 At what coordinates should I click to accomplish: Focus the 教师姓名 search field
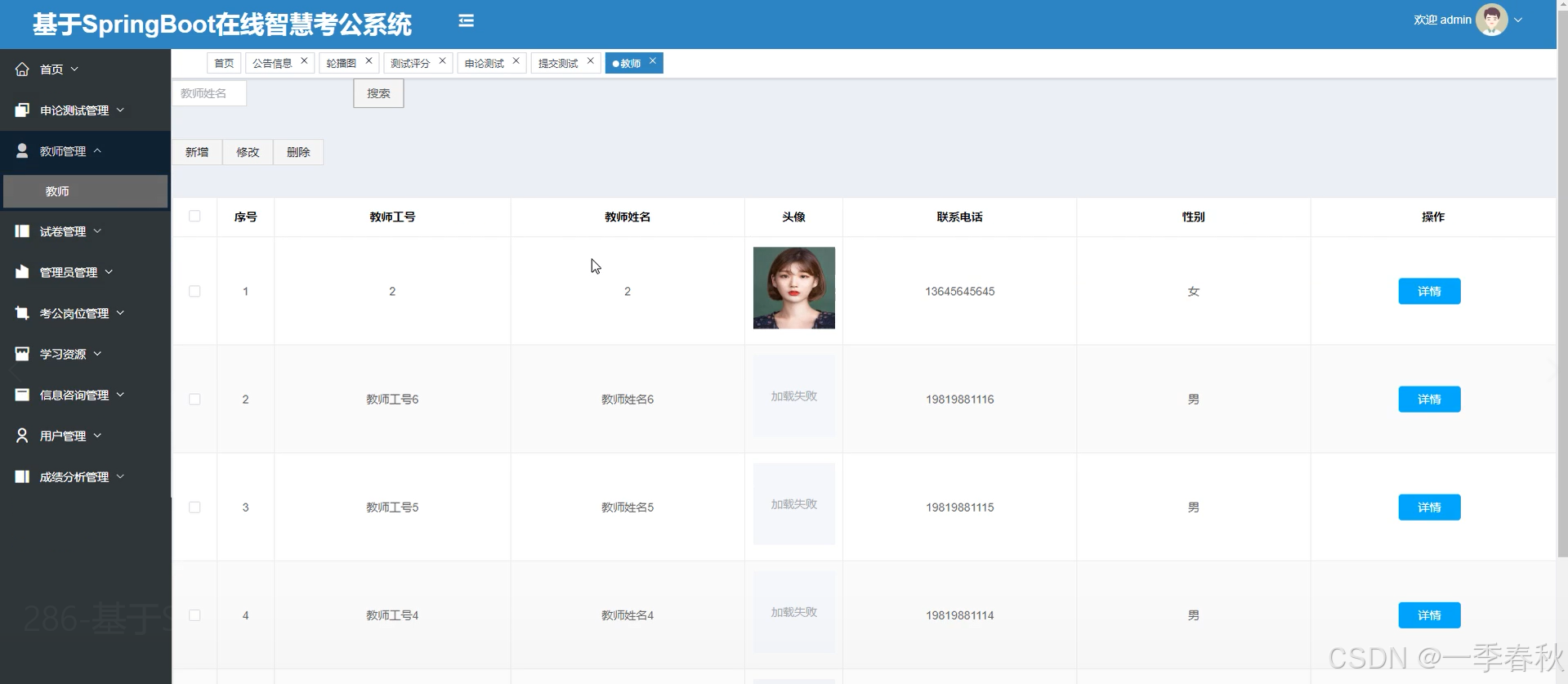[209, 93]
